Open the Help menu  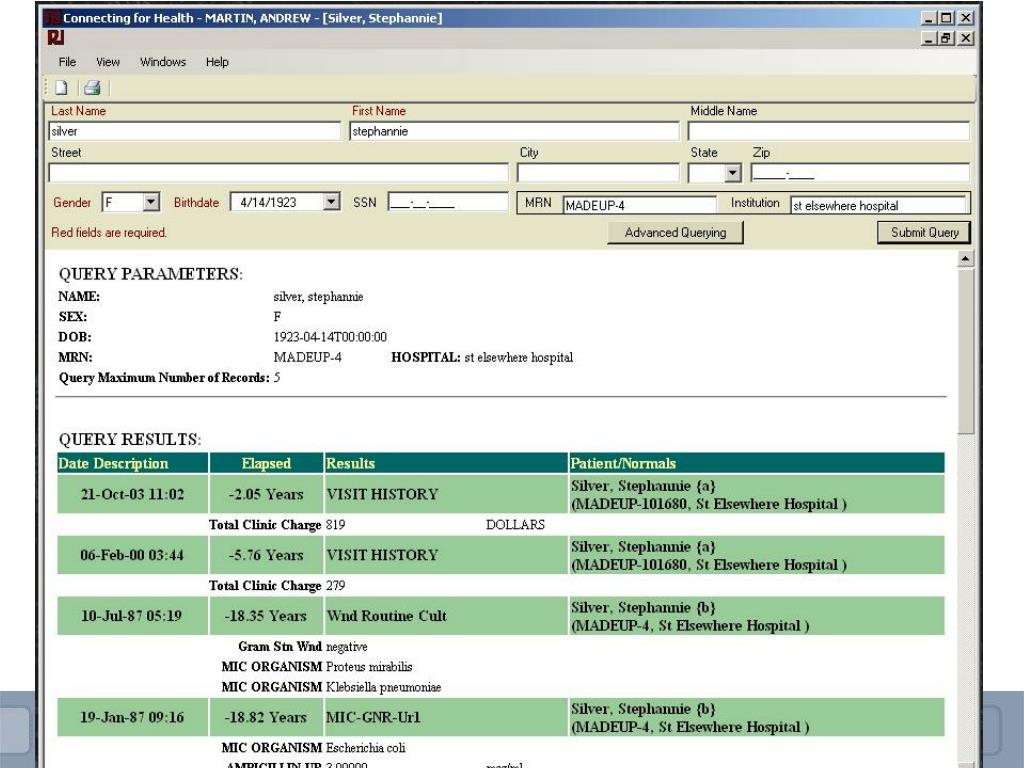(217, 62)
